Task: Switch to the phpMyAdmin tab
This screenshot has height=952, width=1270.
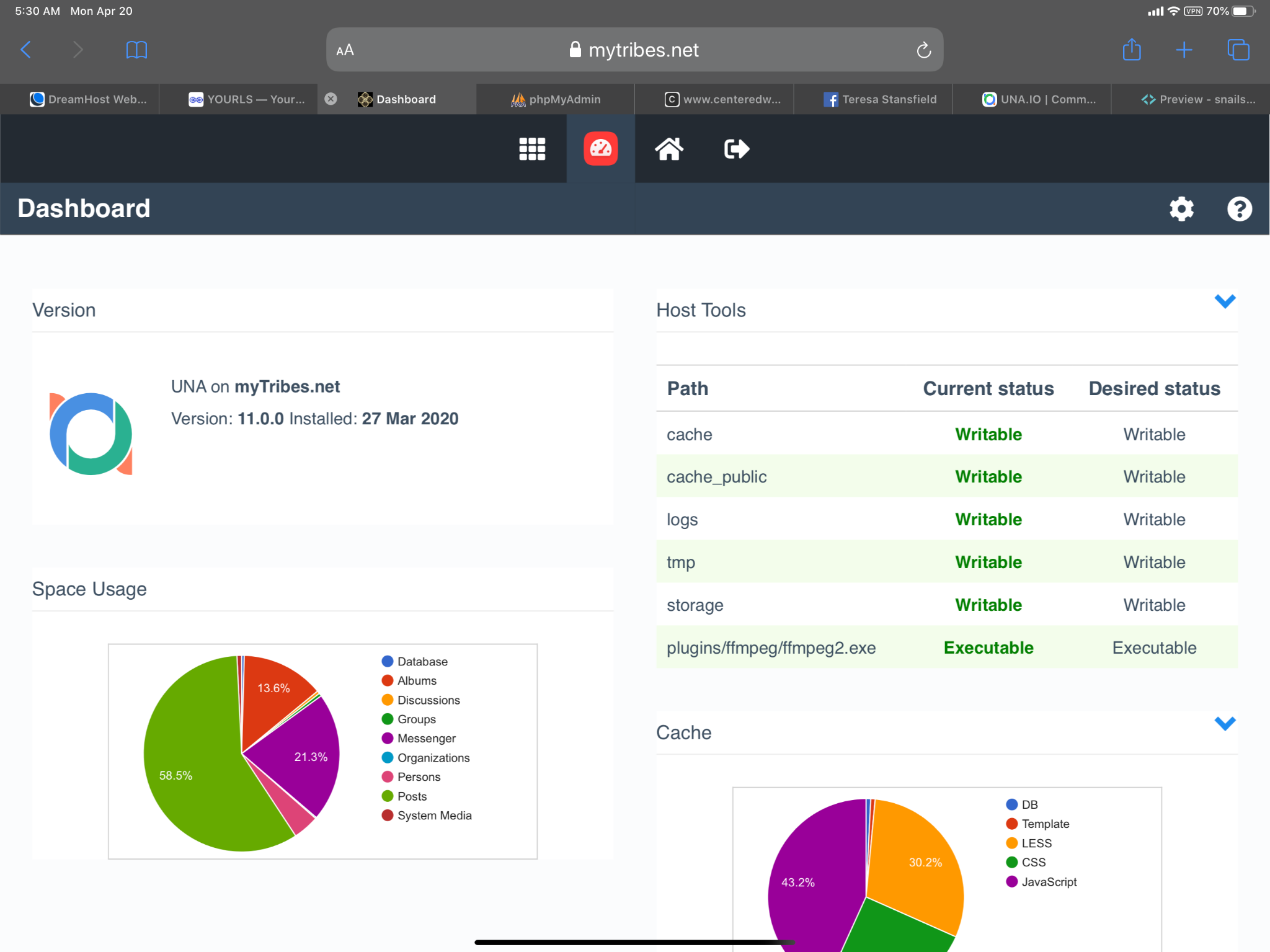Action: [x=556, y=99]
